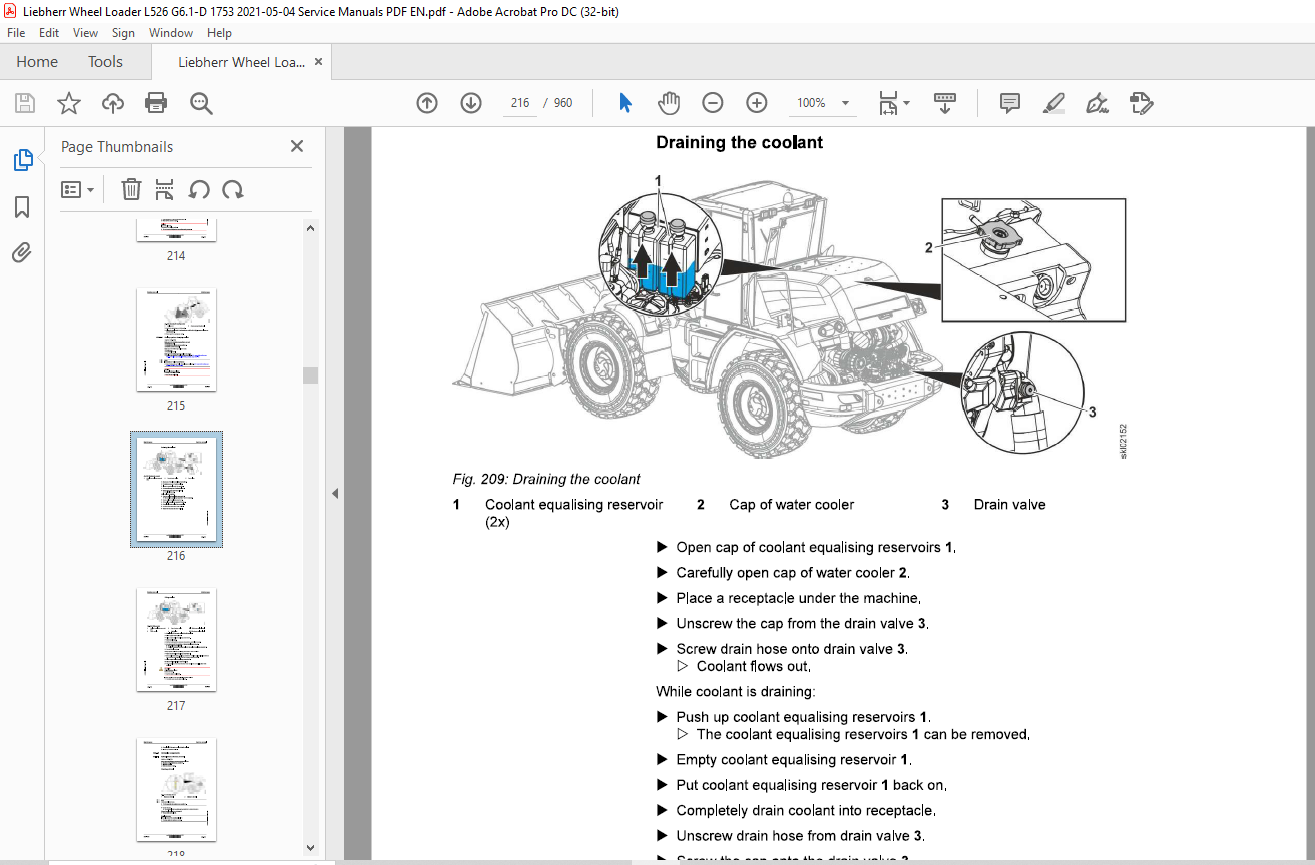The image size is (1315, 865).
Task: Close the Liebherr document tab
Action: click(x=319, y=62)
